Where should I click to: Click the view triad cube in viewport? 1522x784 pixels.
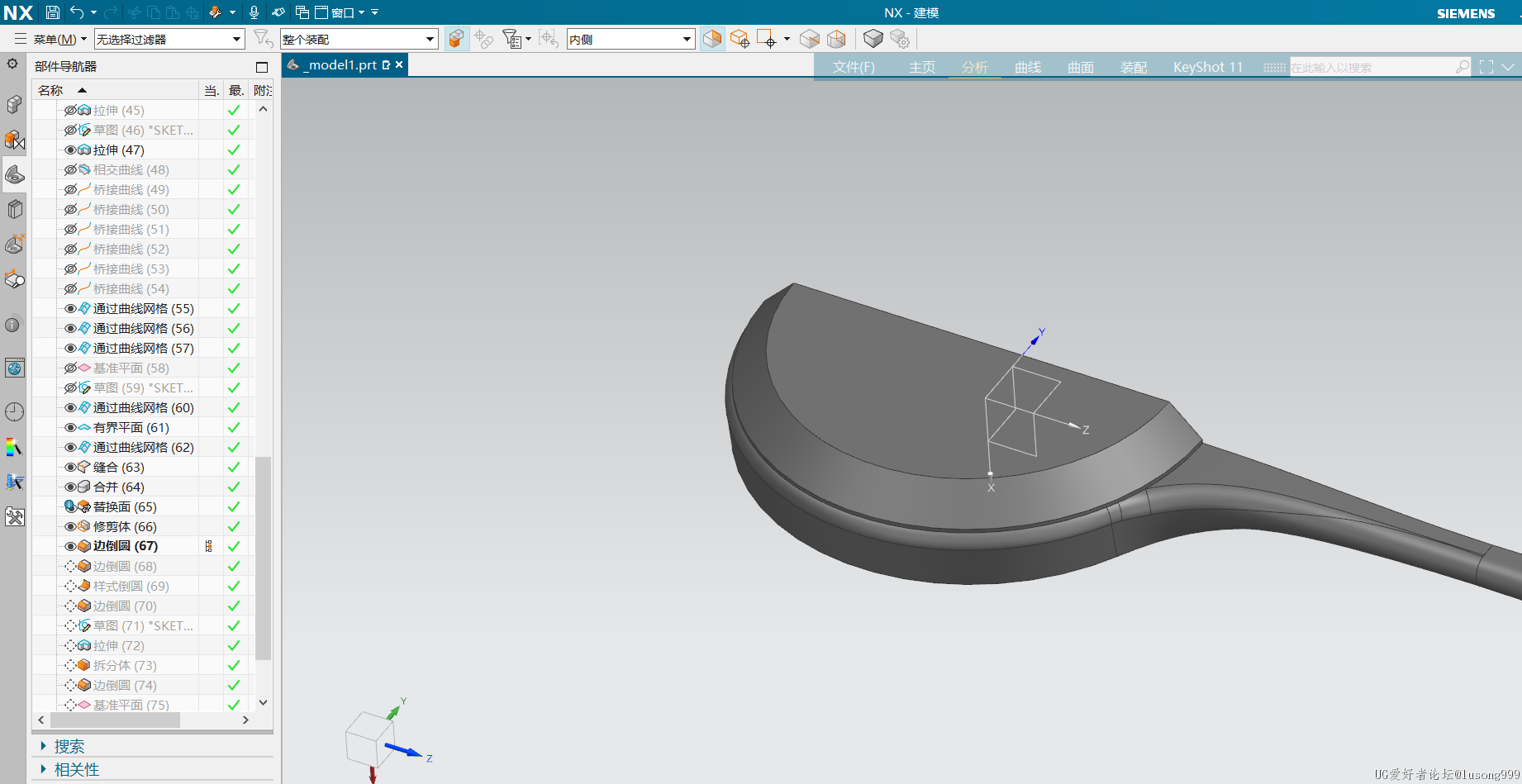(x=369, y=739)
